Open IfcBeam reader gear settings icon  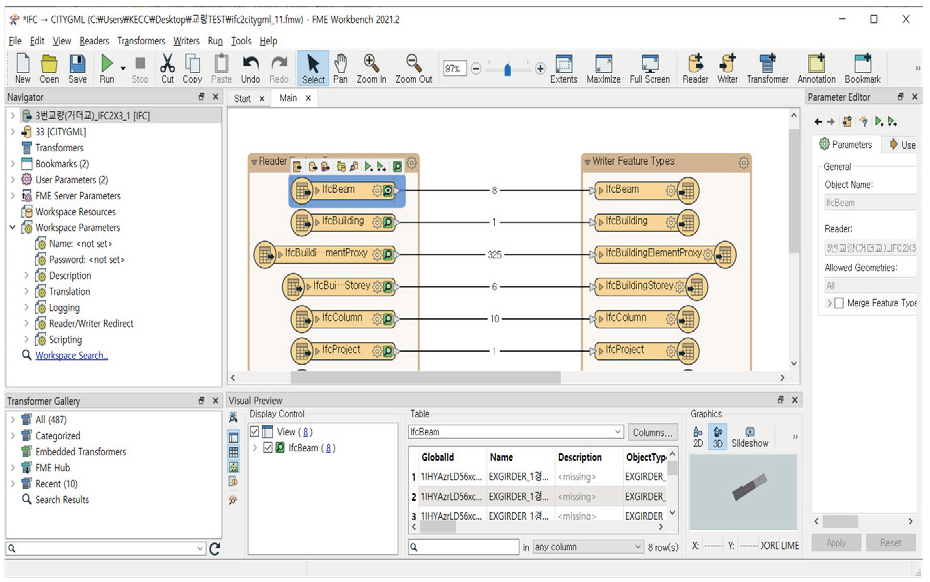coord(377,190)
